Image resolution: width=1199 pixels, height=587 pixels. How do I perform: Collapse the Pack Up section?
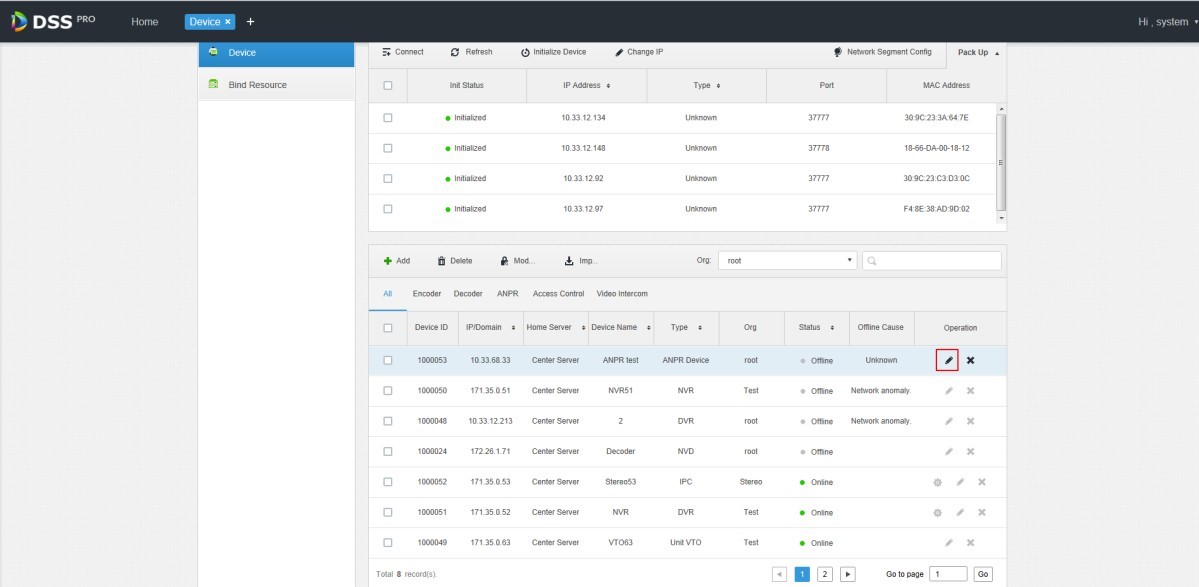[x=978, y=52]
